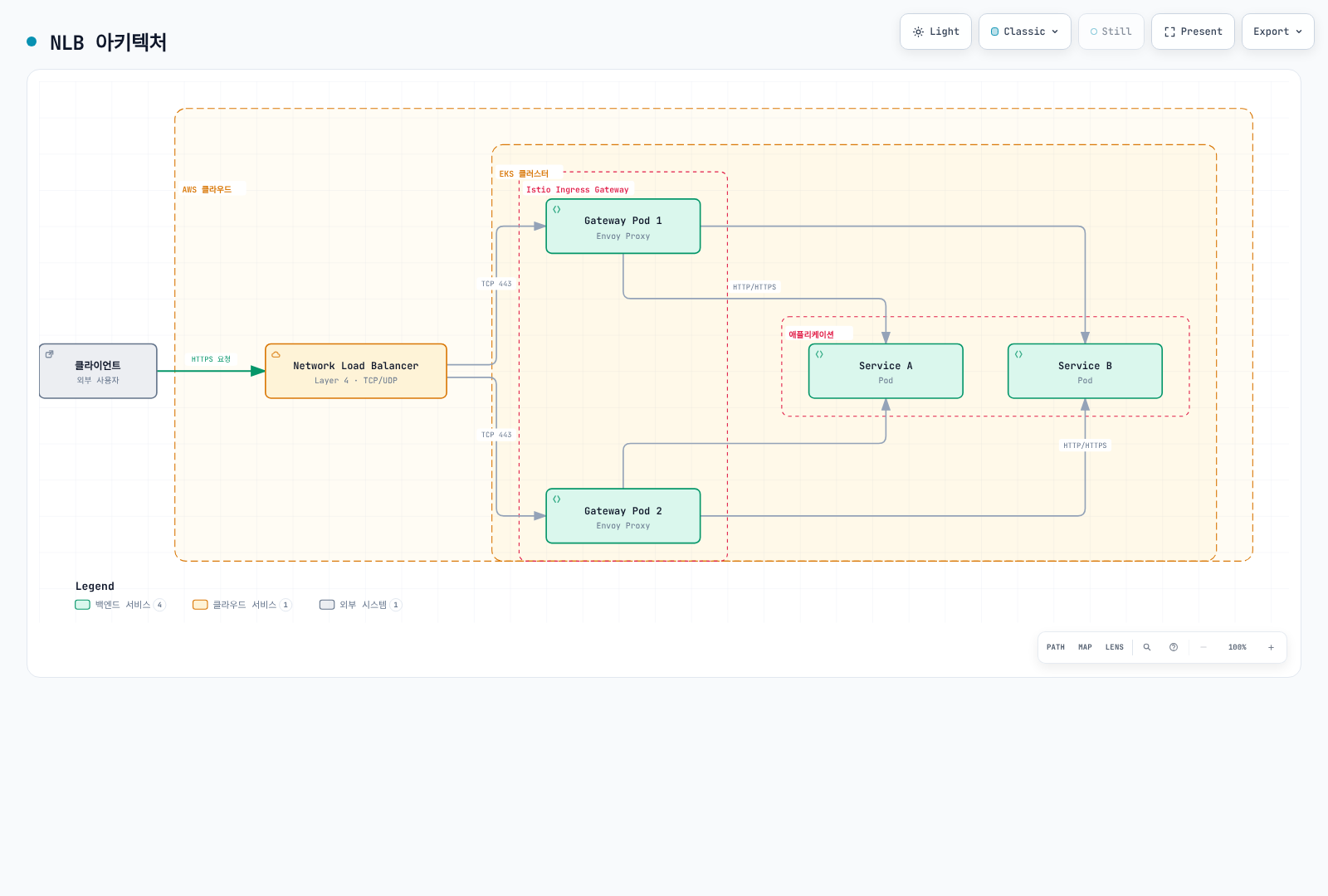
Task: Click the AWS 클라우드 group label
Action: coord(207,190)
